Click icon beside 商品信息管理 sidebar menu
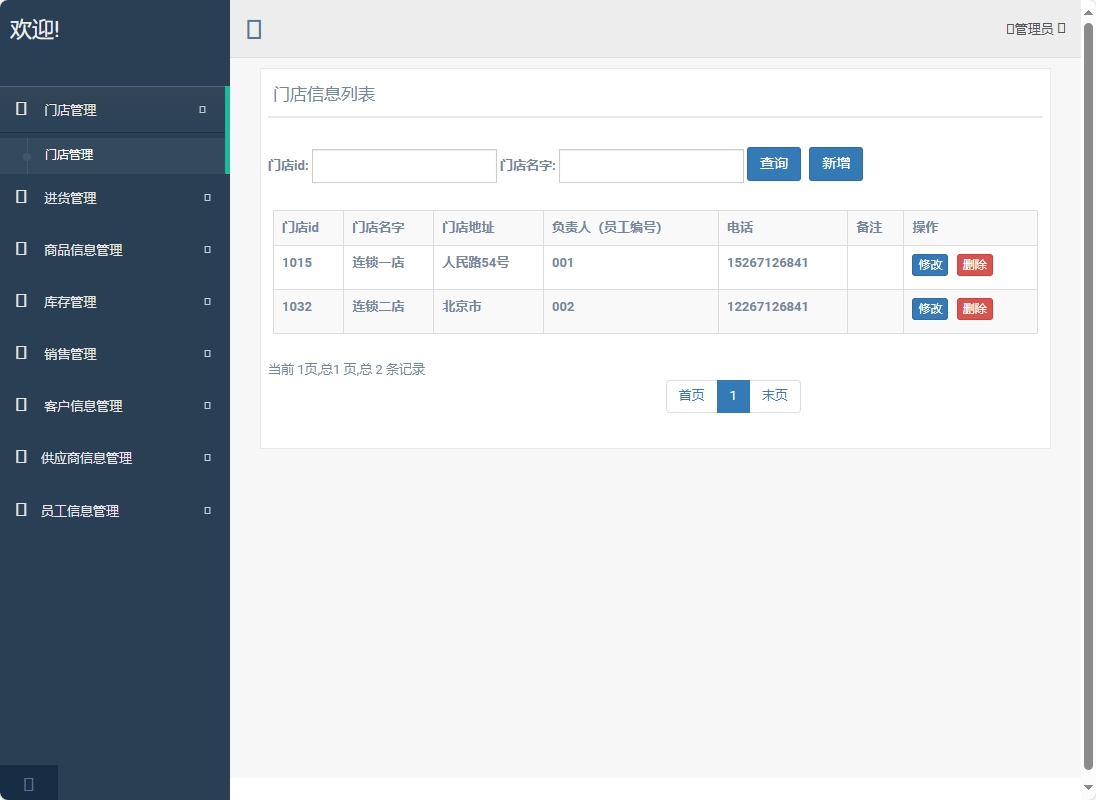This screenshot has height=800, width=1096. click(22, 248)
